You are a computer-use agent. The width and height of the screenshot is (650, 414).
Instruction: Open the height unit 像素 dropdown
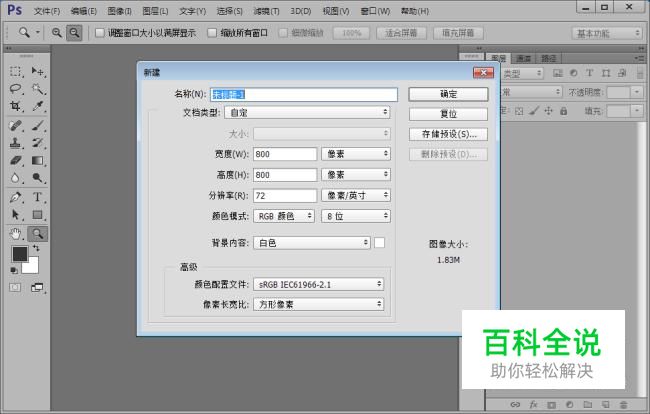pos(356,175)
